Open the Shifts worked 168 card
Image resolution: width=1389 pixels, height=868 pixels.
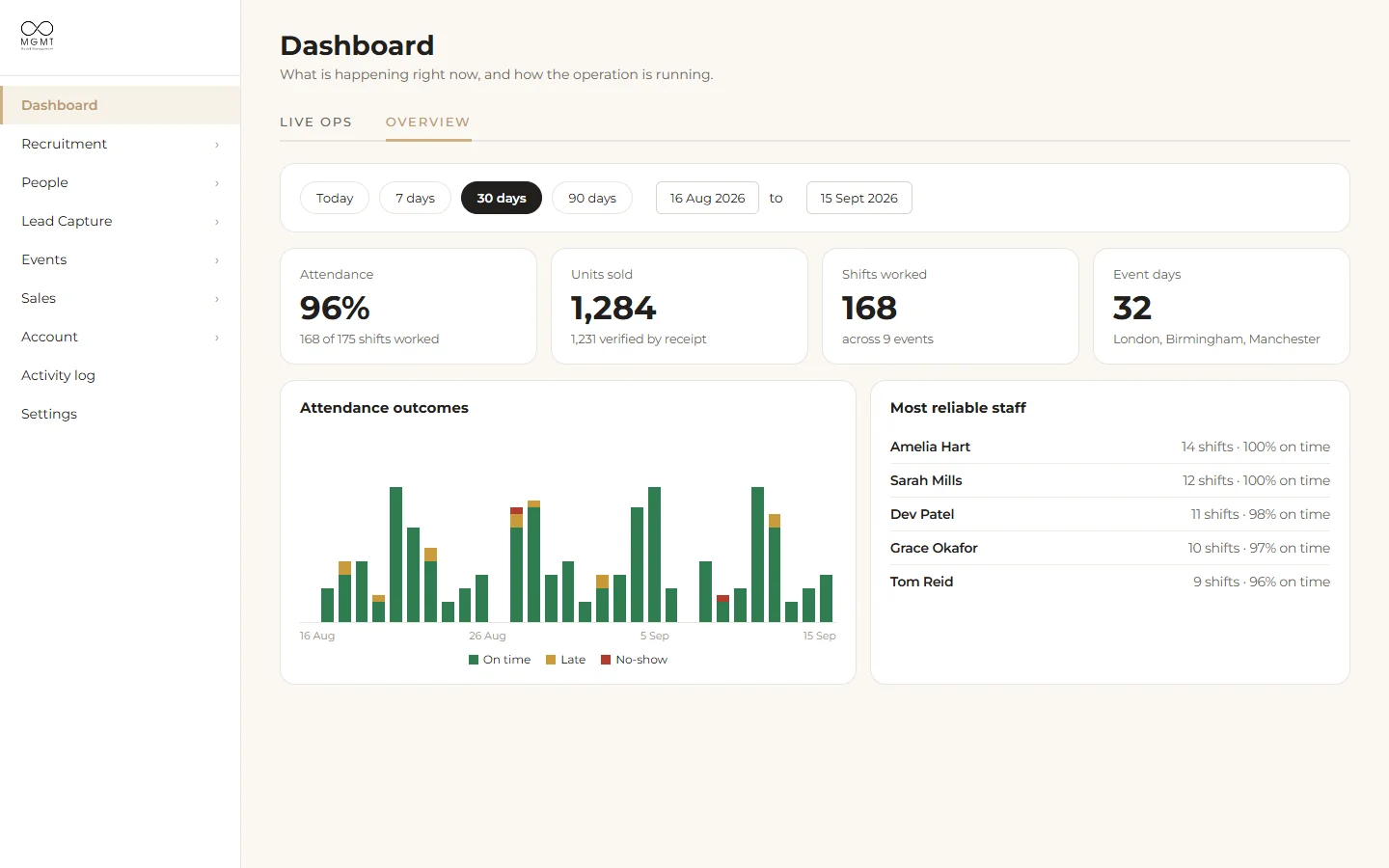pos(950,306)
